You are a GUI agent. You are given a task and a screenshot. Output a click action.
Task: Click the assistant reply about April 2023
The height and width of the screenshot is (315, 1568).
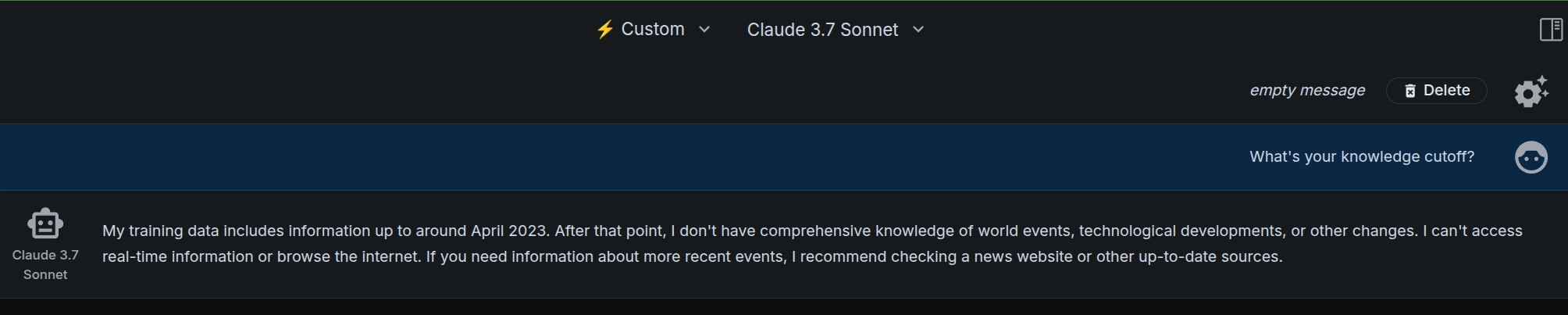click(812, 244)
